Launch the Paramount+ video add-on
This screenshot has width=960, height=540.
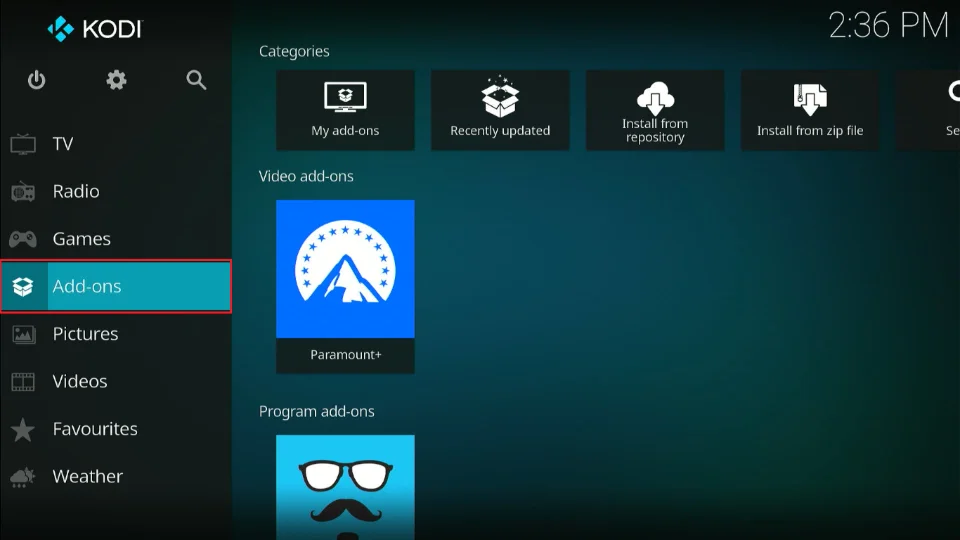[x=345, y=269]
